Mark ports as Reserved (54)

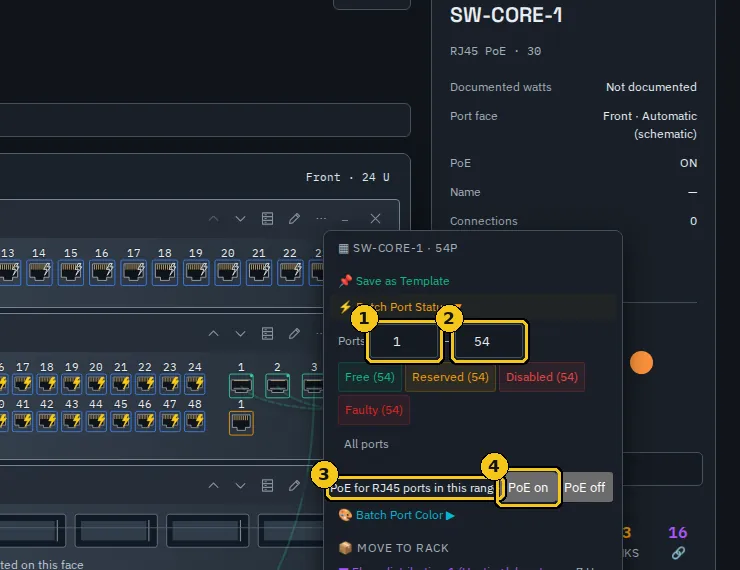point(450,377)
